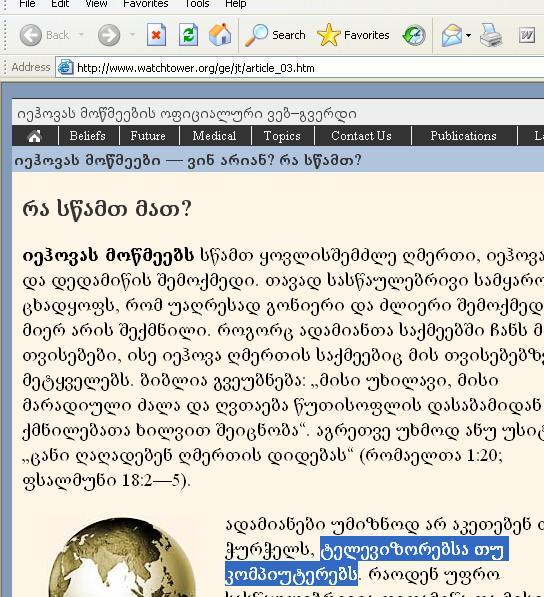Open the Search pane magnifier button
Viewport: 544px width, 597px height.
point(275,35)
